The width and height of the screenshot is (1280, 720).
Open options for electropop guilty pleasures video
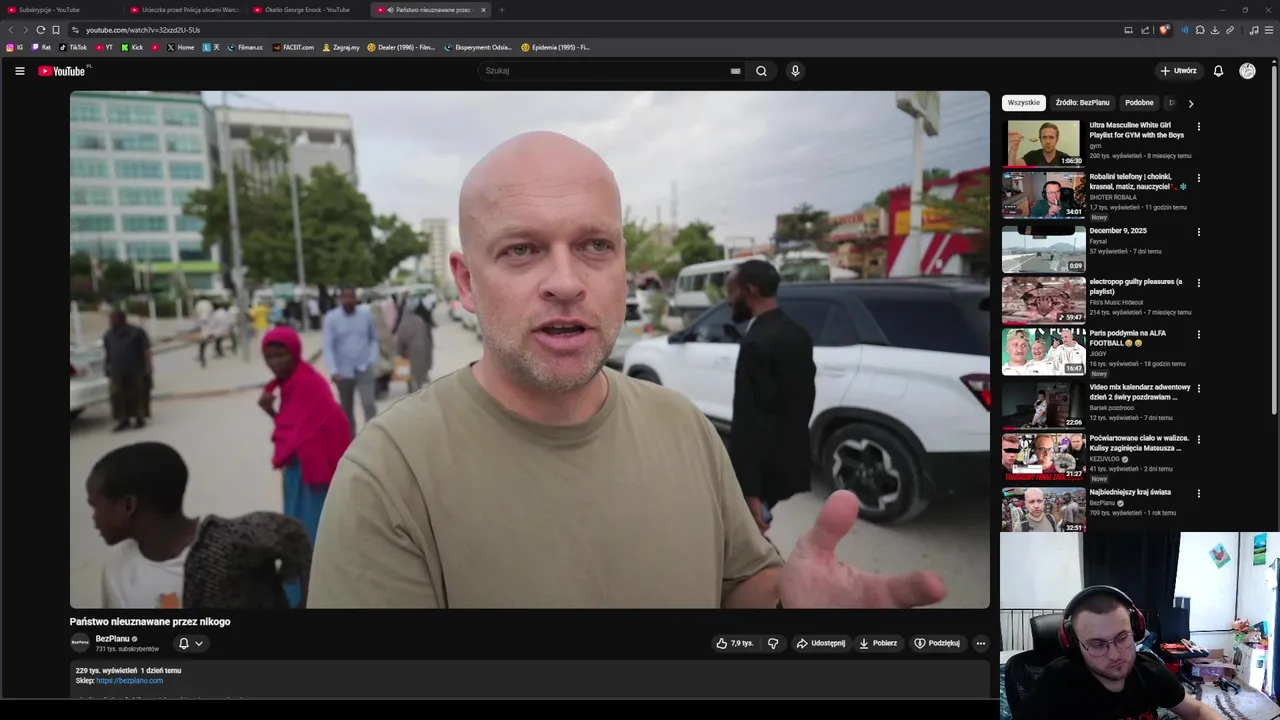pos(1199,283)
